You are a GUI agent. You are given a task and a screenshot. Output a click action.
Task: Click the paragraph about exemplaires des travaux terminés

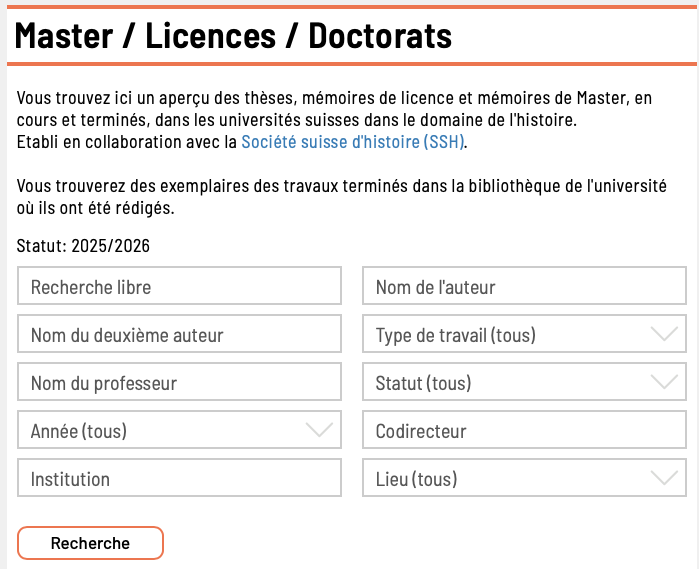pyautogui.click(x=340, y=197)
